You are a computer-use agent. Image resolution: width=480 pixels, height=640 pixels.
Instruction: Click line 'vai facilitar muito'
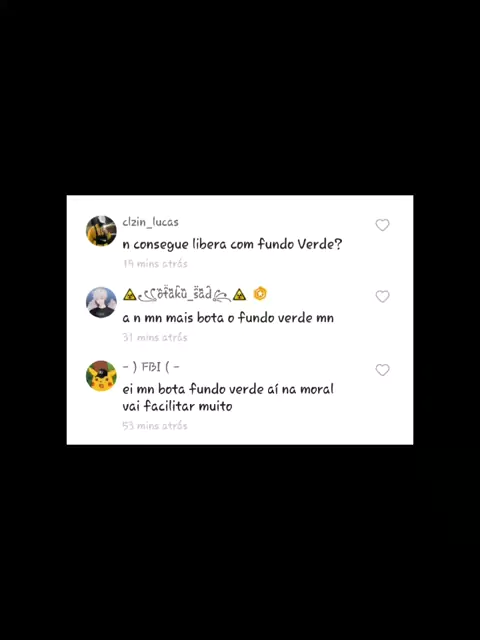(177, 407)
